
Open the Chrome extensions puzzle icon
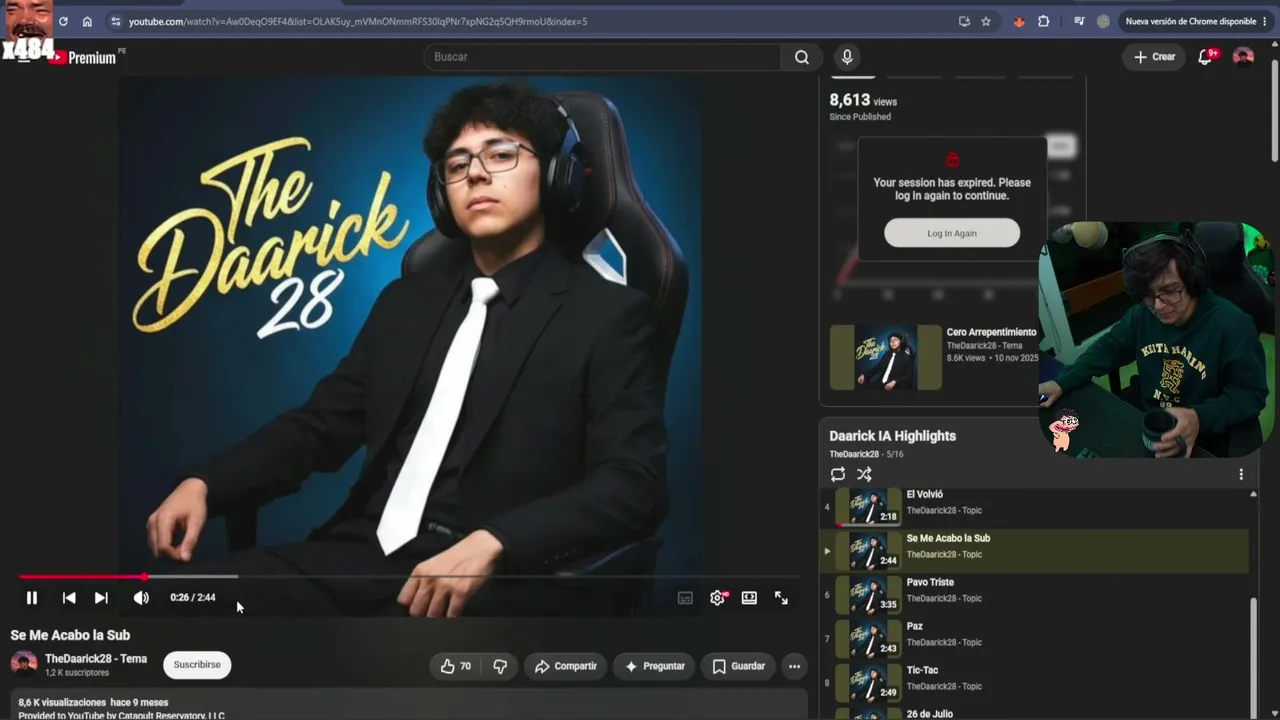(1044, 21)
